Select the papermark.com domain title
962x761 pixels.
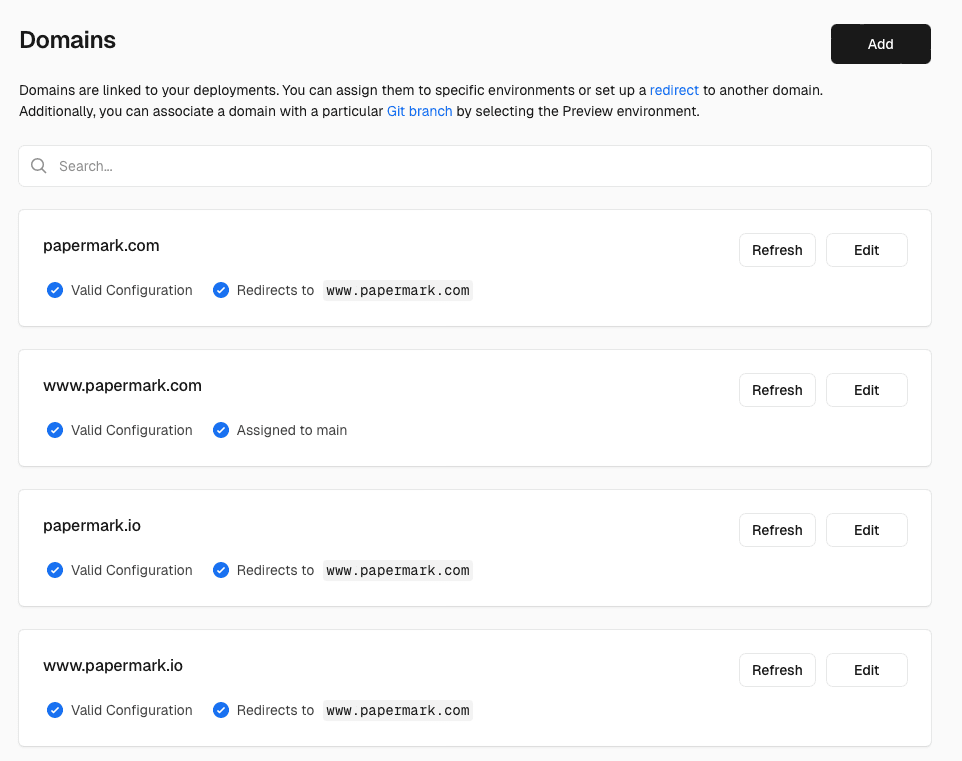(x=101, y=245)
